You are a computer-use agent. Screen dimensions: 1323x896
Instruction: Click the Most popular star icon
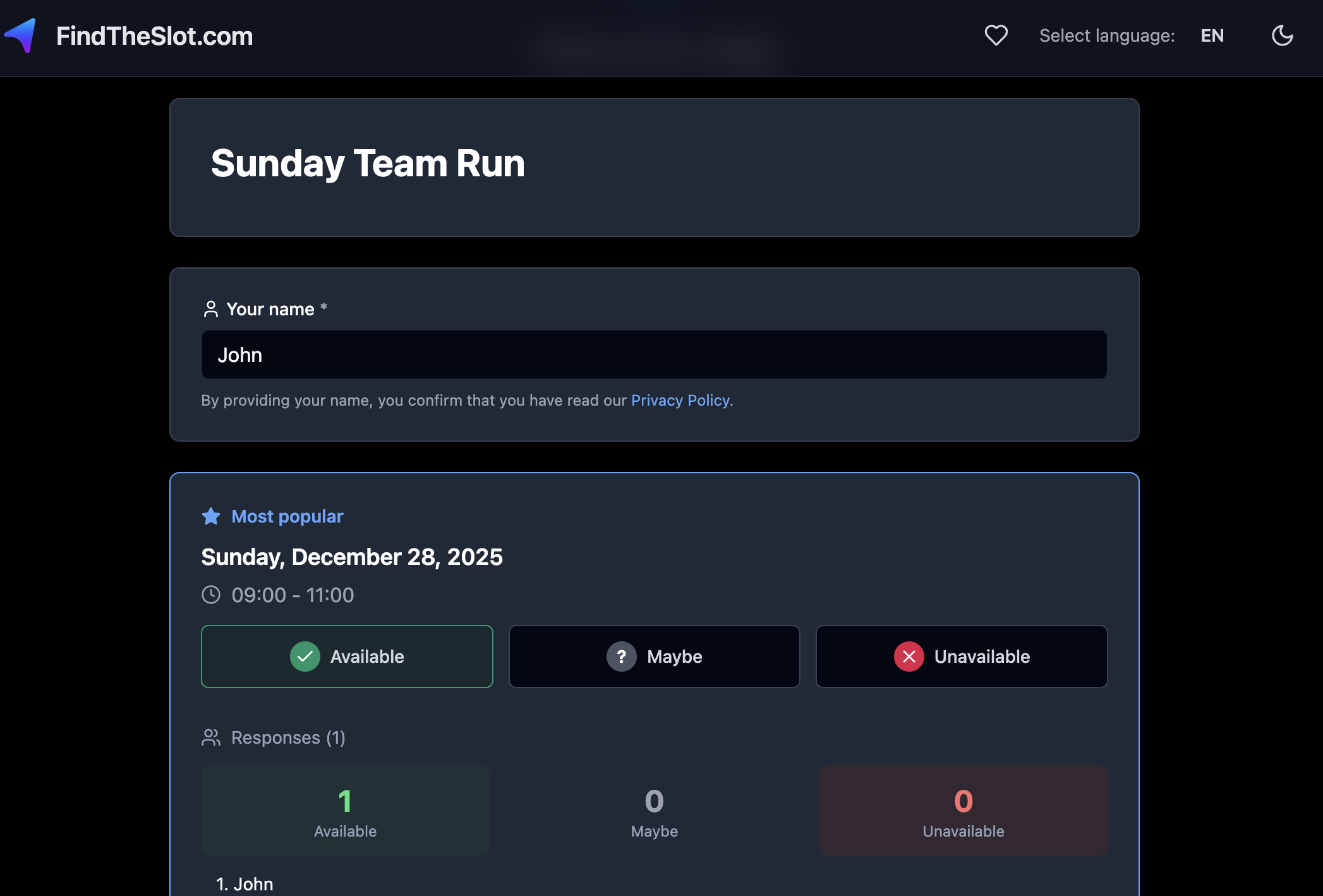click(x=211, y=516)
